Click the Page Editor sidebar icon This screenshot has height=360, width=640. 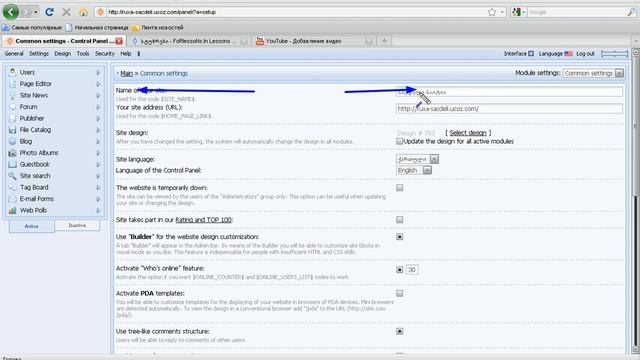click(x=13, y=84)
